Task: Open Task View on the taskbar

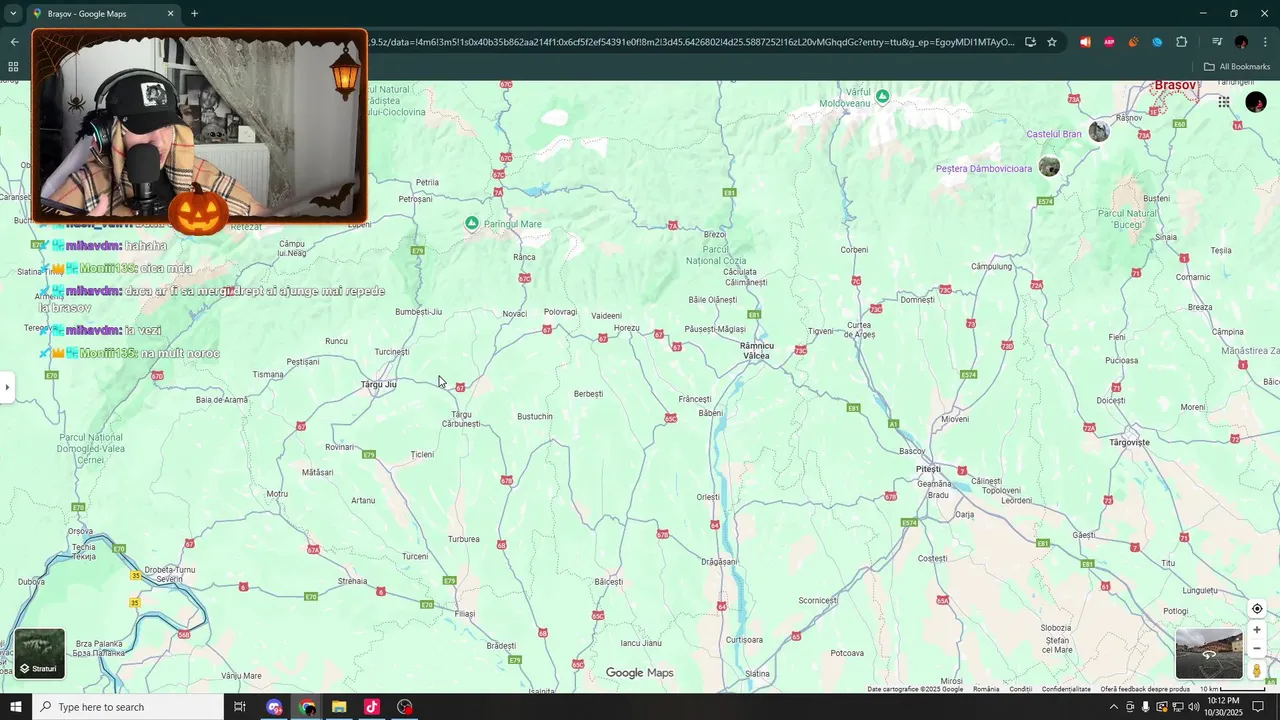Action: tap(240, 707)
